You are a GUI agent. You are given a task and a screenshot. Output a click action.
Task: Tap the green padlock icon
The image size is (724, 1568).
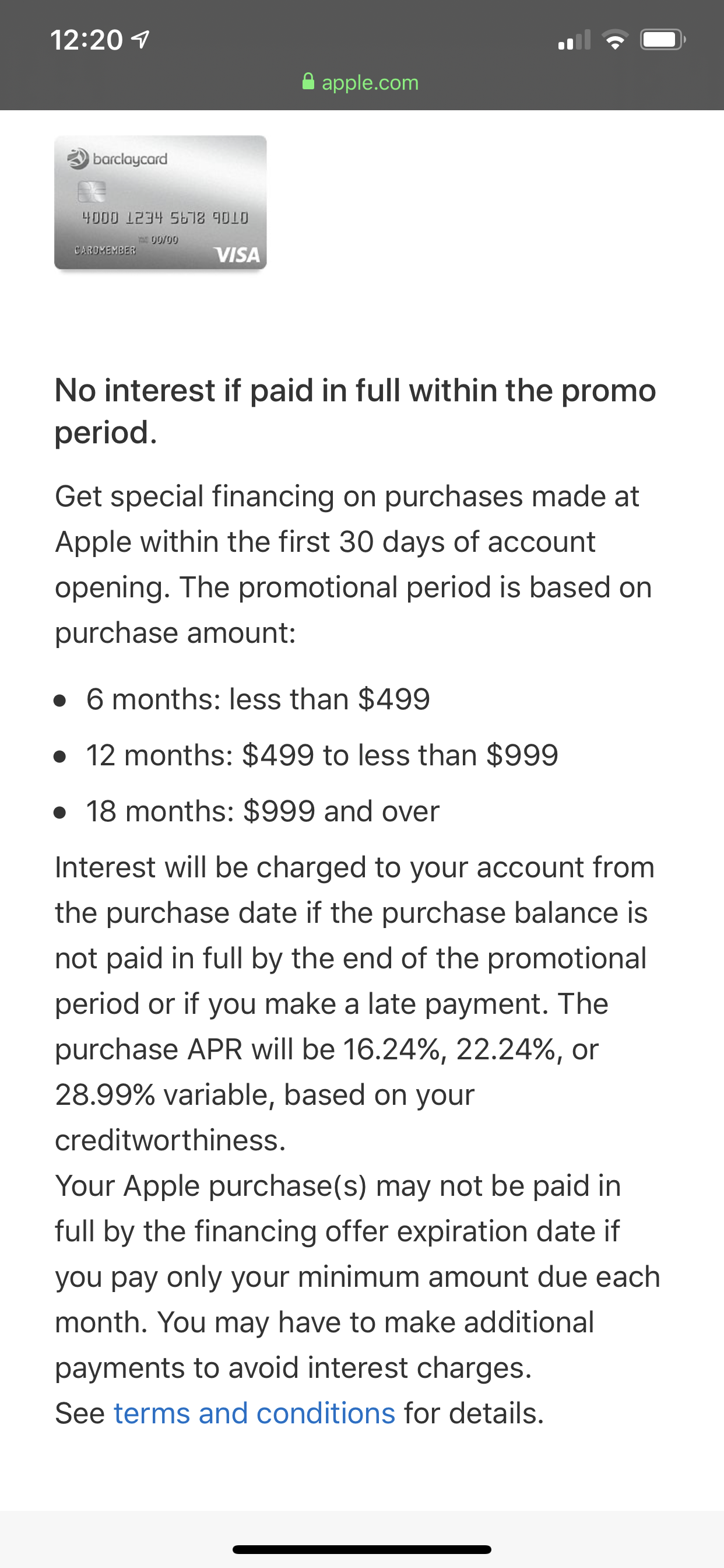(x=308, y=82)
